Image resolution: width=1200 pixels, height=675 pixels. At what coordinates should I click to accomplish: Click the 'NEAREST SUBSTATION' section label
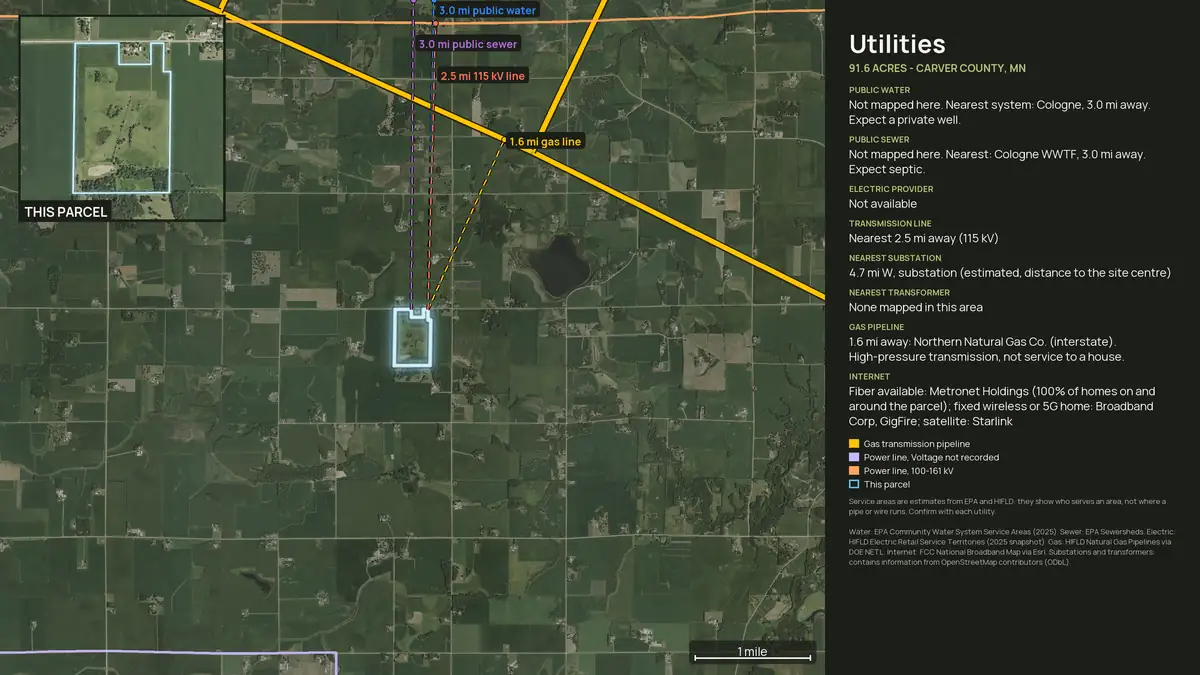click(895, 258)
